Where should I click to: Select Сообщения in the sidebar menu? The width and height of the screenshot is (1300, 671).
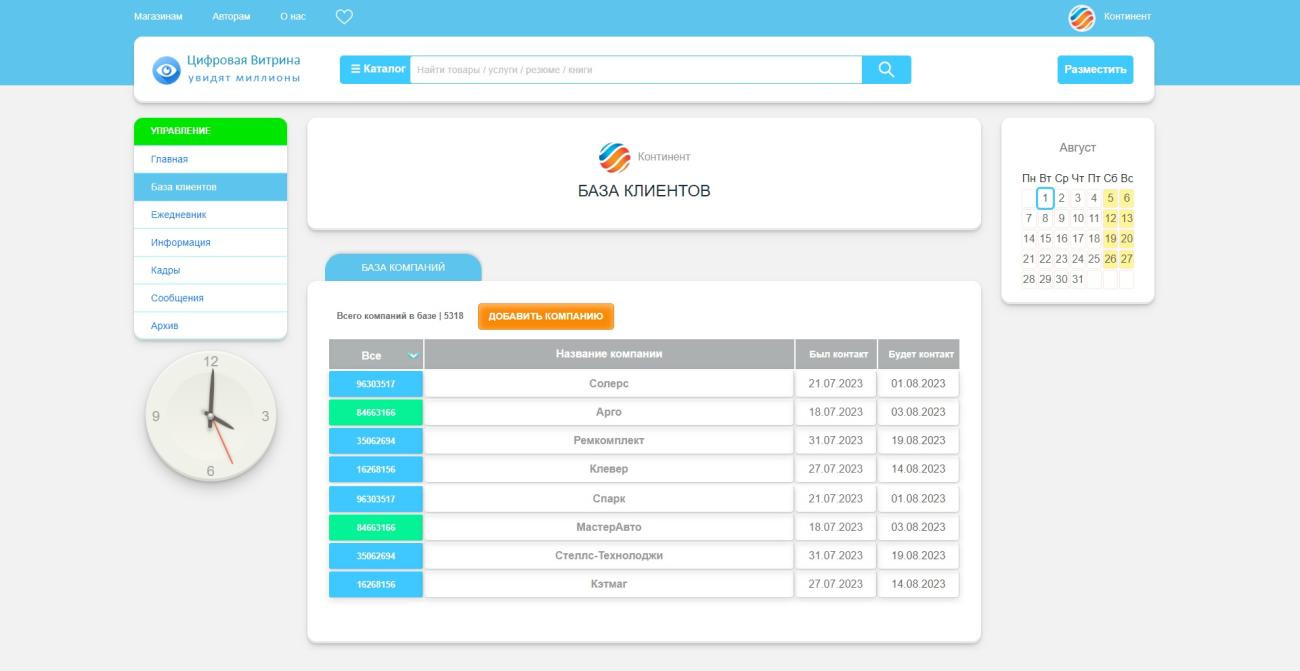point(177,298)
